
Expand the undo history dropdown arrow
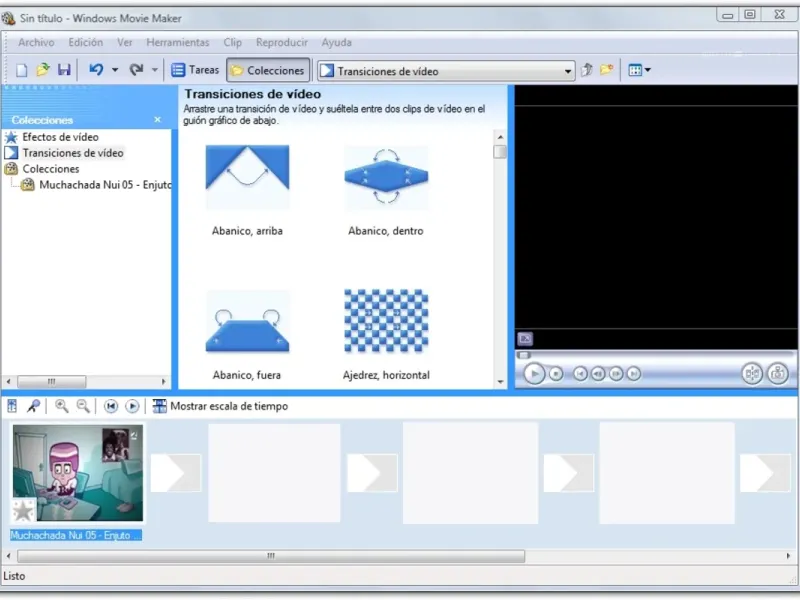115,70
